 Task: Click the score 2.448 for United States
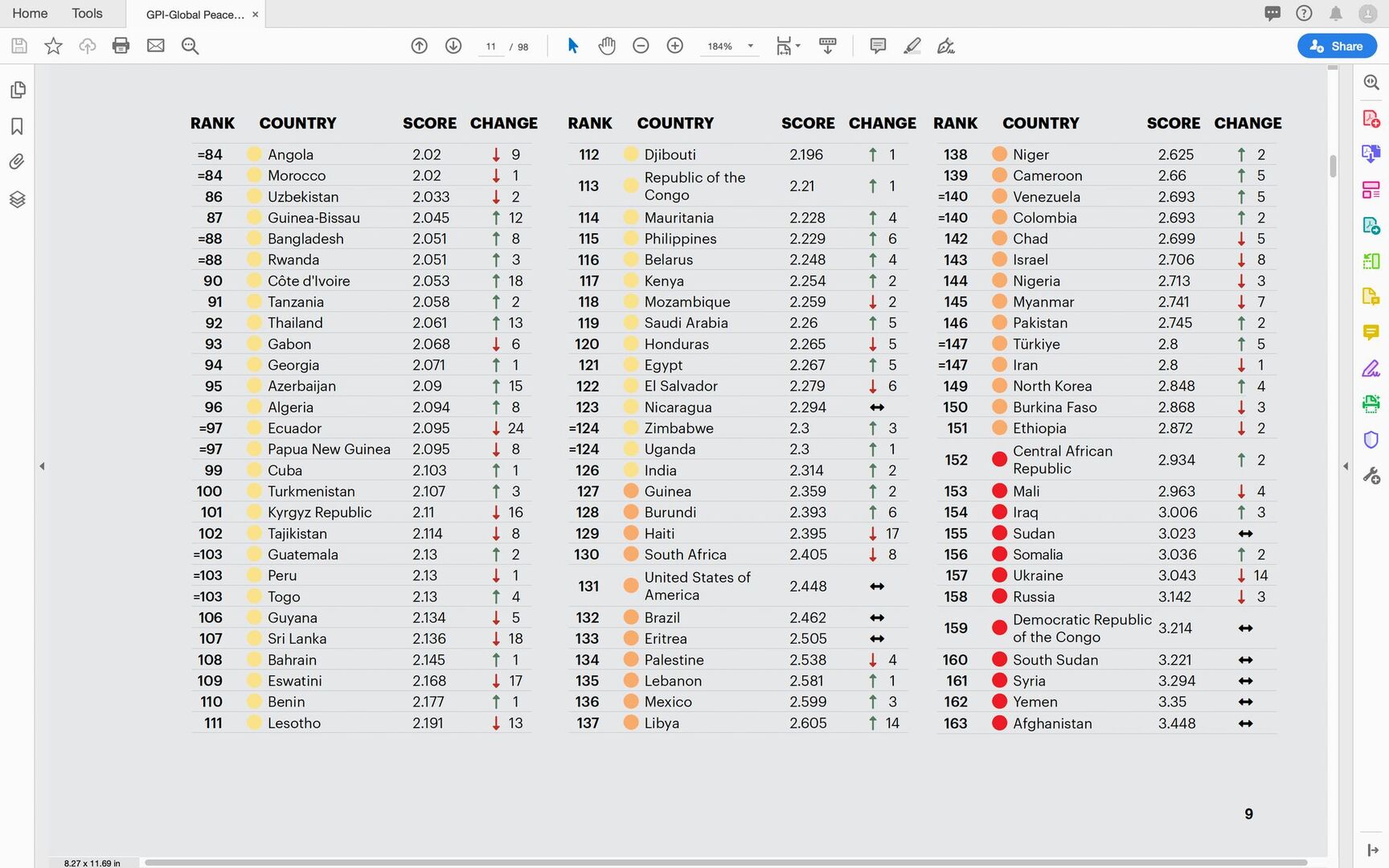click(808, 586)
